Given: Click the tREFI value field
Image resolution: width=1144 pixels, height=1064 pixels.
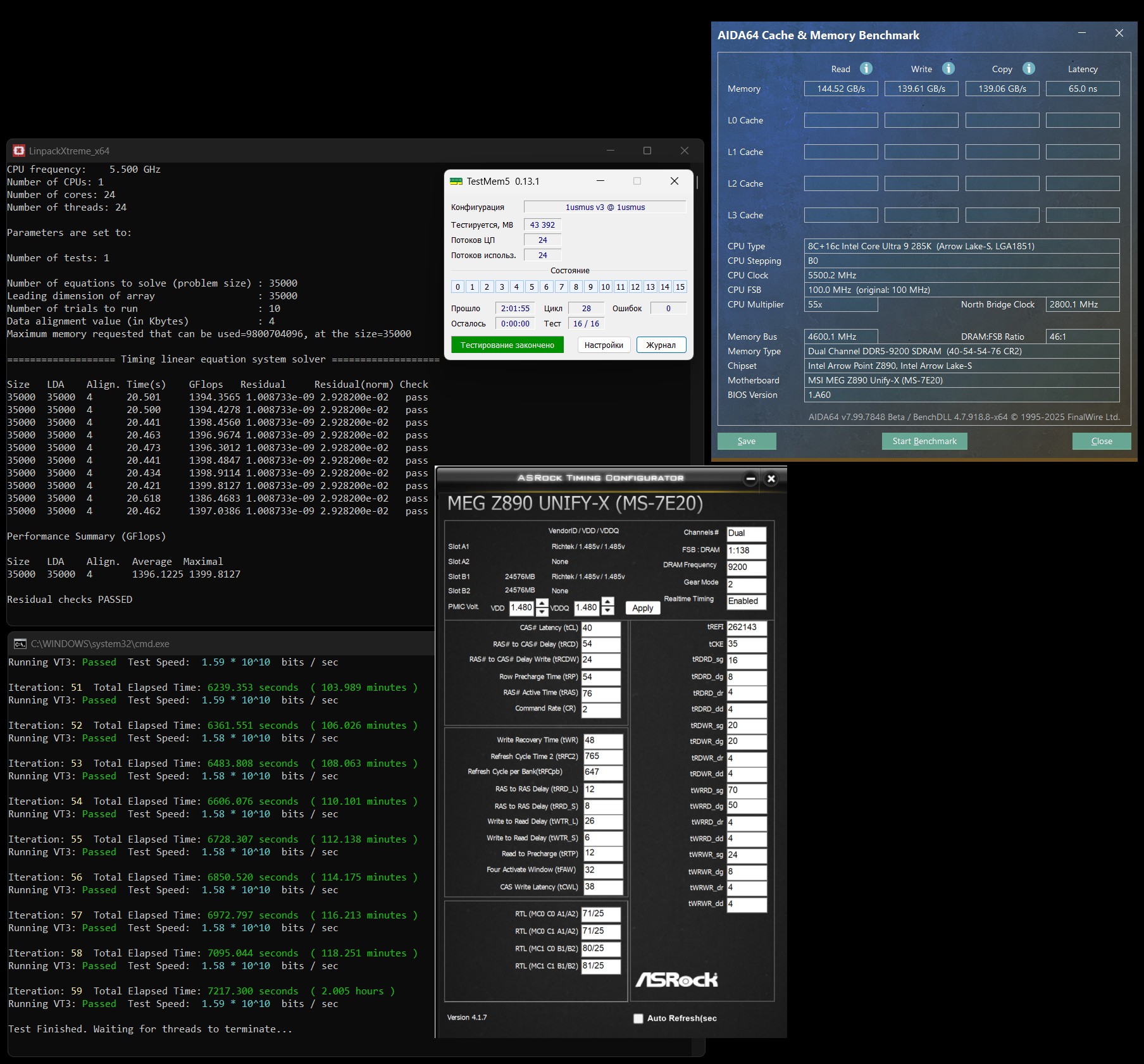Looking at the screenshot, I should tap(746, 628).
